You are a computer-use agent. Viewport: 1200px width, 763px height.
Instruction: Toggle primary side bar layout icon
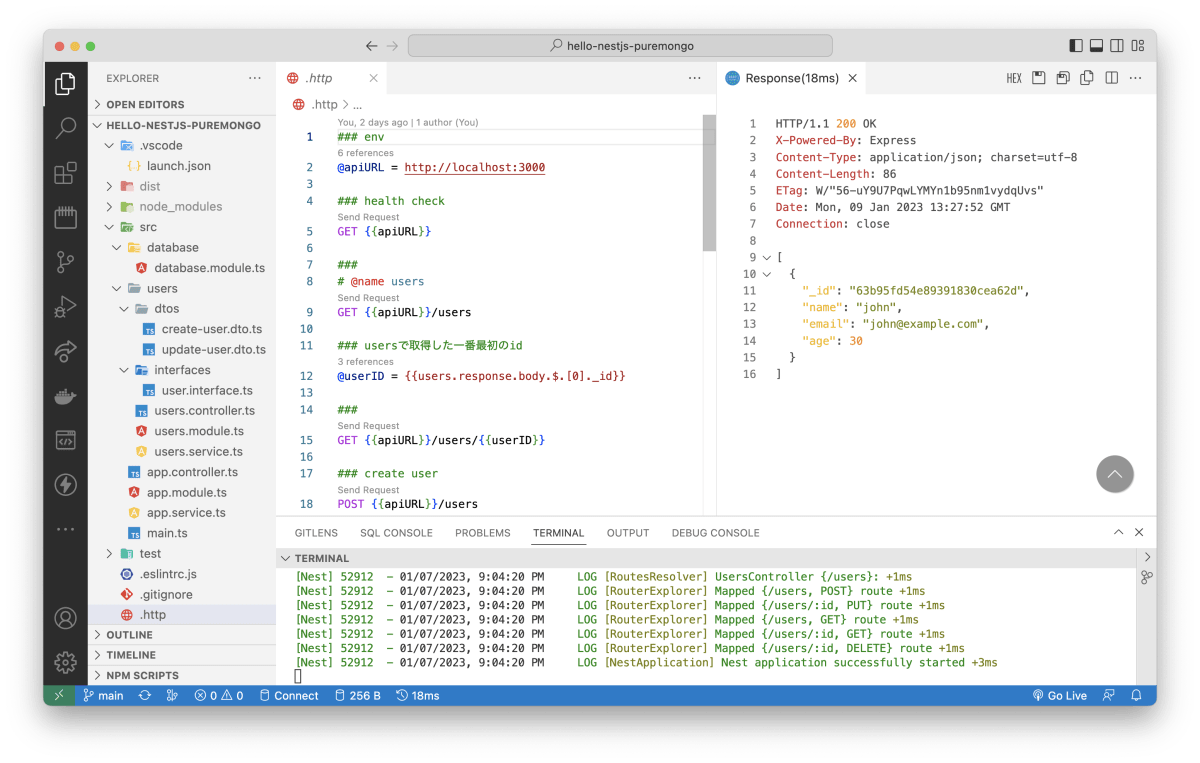coord(1076,46)
